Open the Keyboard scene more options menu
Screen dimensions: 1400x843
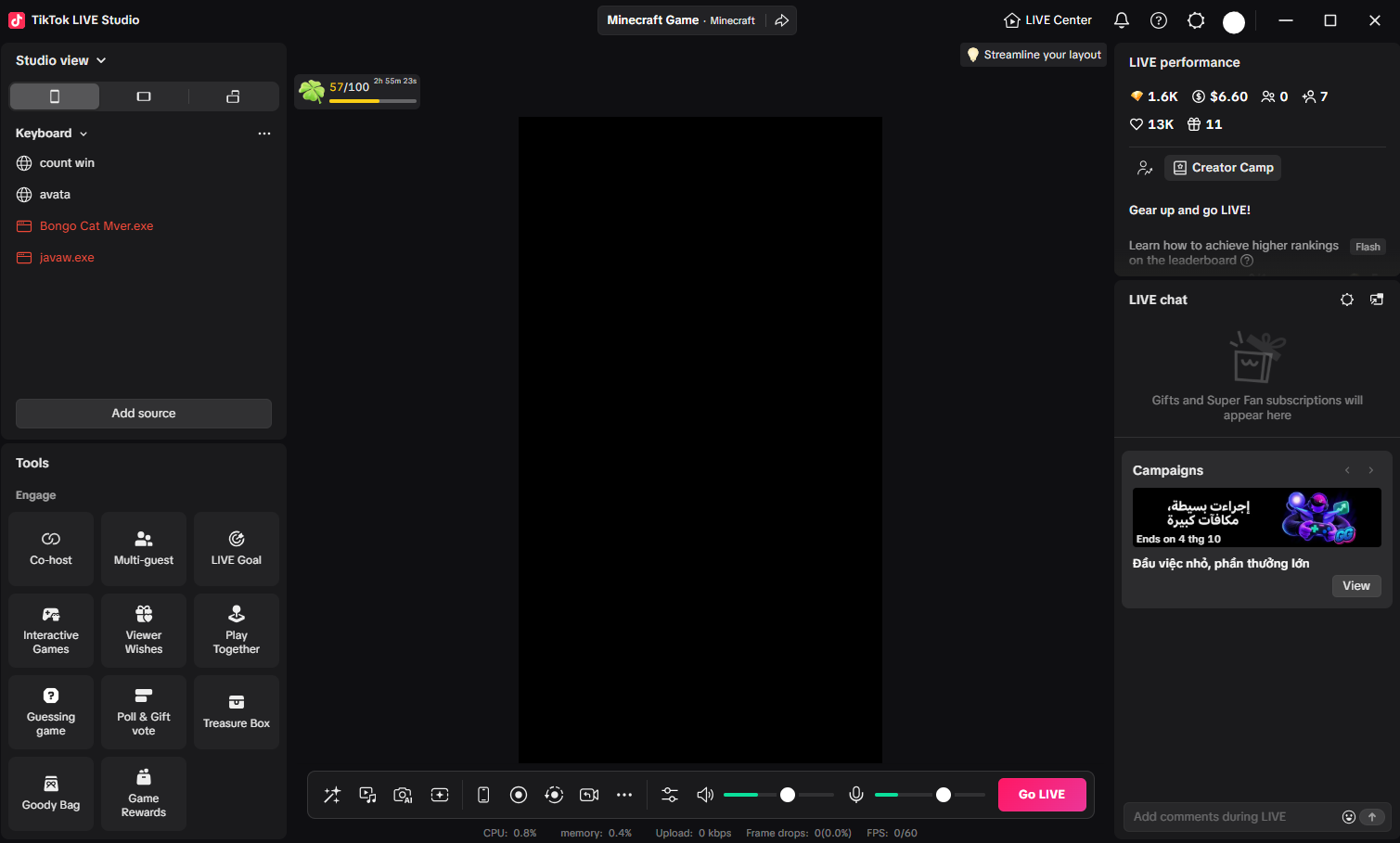(264, 134)
